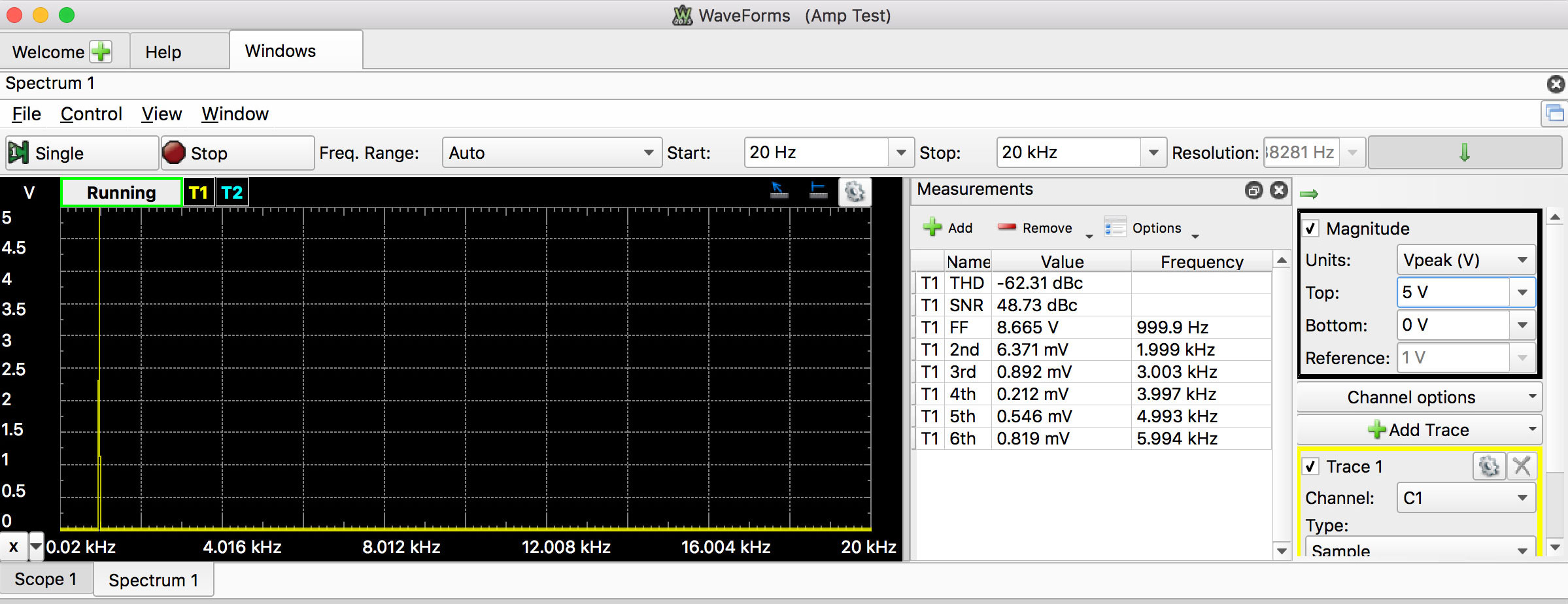The image size is (1568, 604).
Task: Click the second cursor icon above the plot
Action: [818, 191]
